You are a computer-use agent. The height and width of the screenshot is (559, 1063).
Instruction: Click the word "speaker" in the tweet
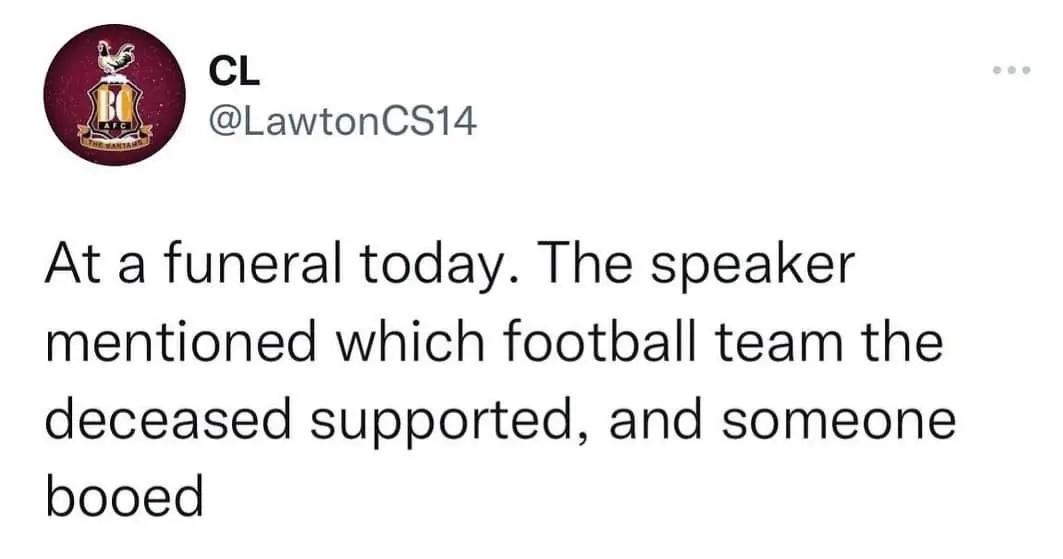click(x=753, y=268)
